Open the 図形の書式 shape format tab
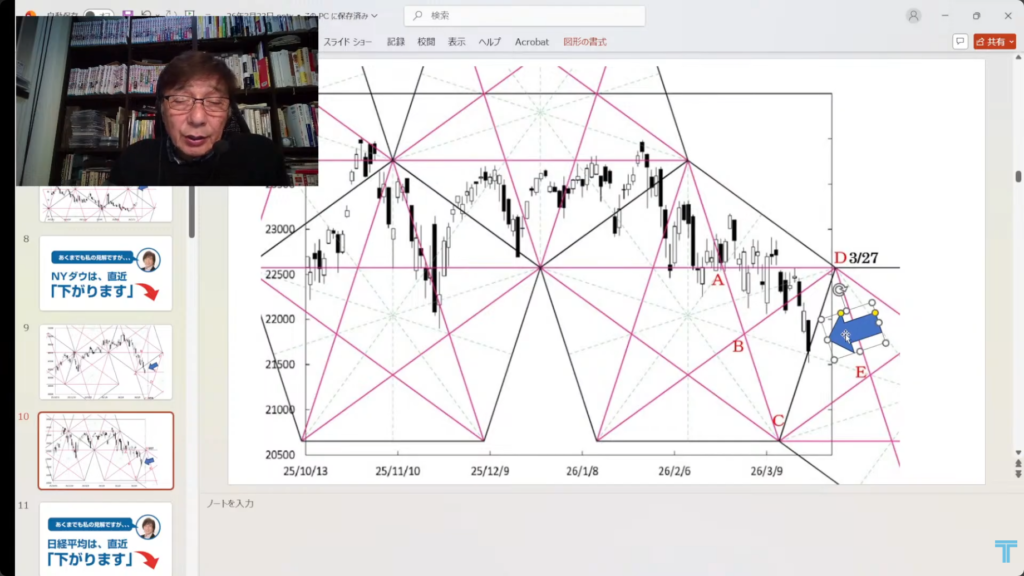Viewport: 1024px width, 576px height. click(x=585, y=42)
